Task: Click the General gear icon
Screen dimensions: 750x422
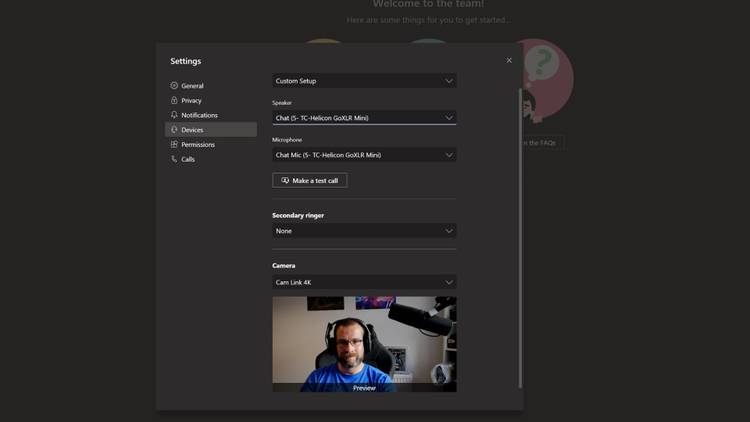Action: pos(174,86)
